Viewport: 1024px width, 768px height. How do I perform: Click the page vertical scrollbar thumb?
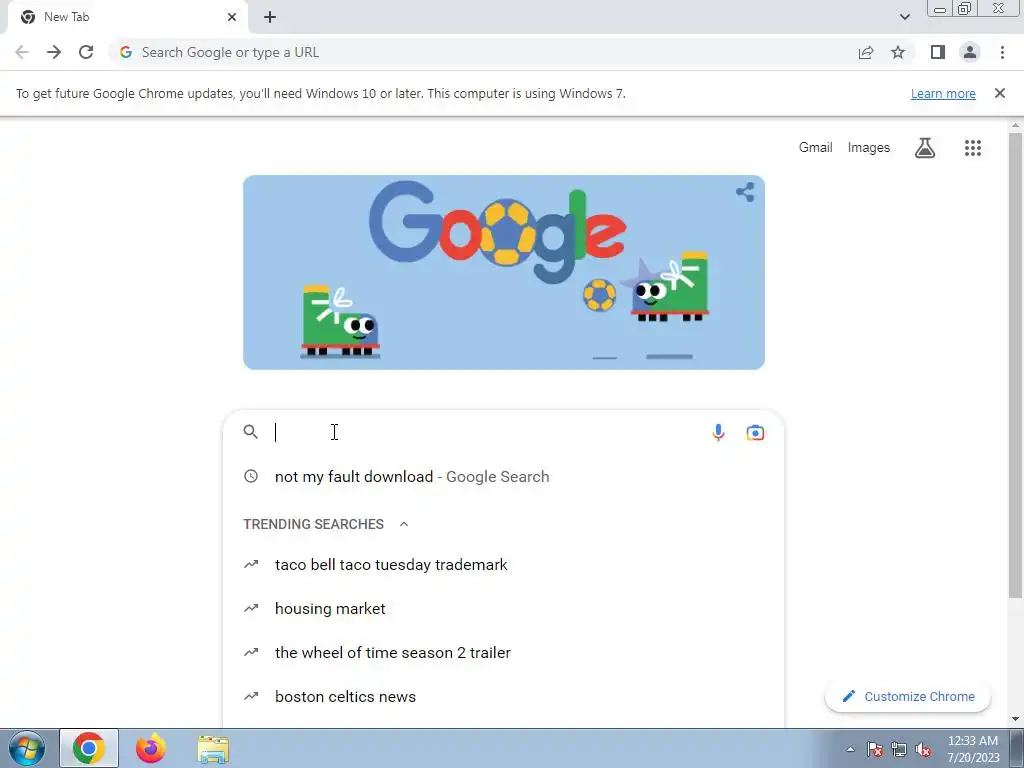(x=1015, y=364)
